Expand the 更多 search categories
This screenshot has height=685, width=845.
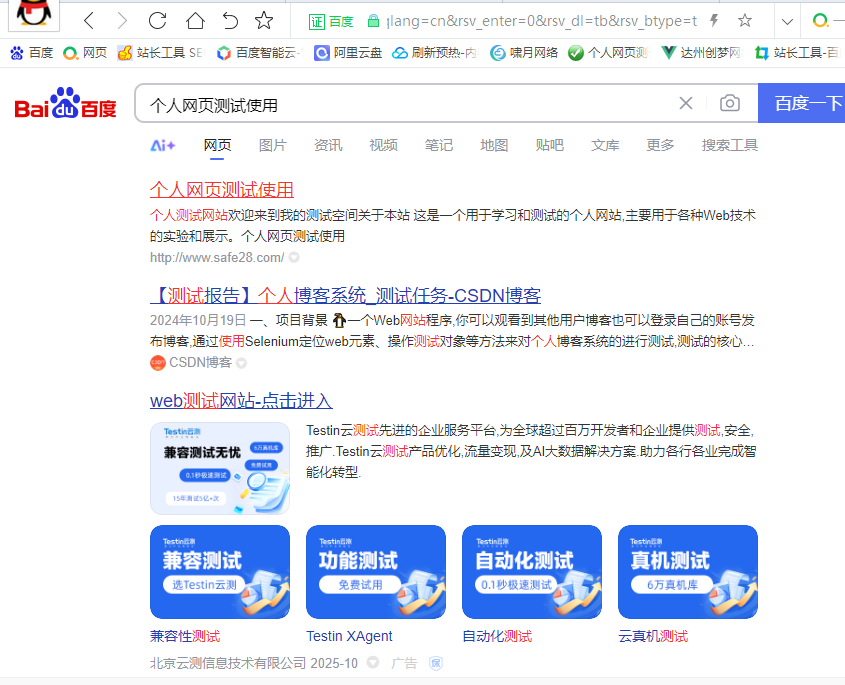point(660,145)
